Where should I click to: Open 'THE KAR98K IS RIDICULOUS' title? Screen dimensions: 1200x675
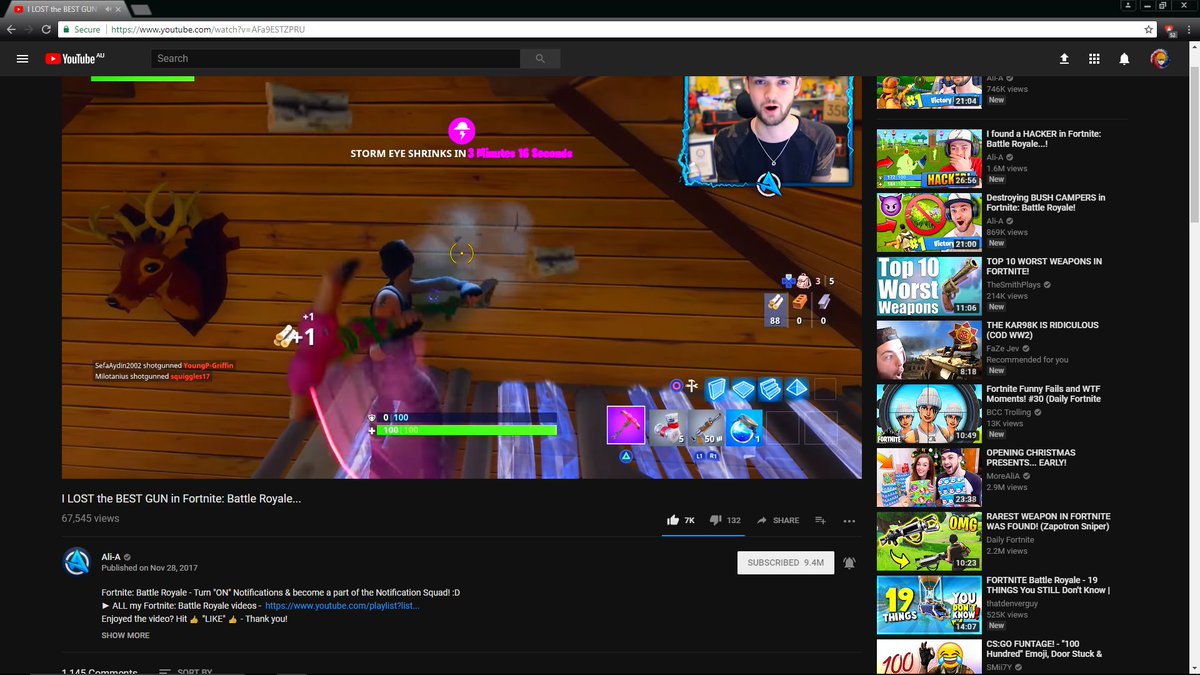[x=1042, y=331]
